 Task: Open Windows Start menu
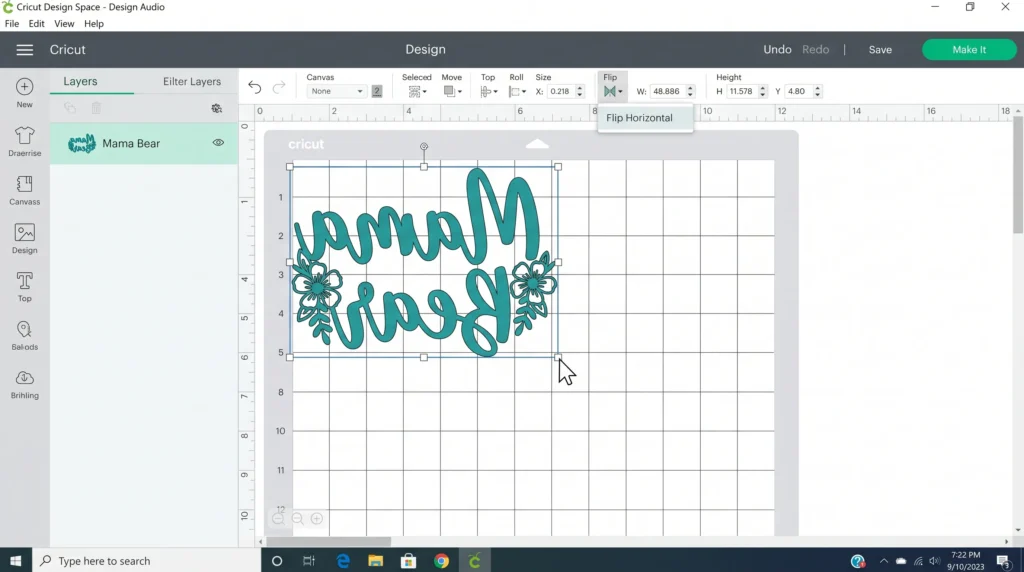point(16,561)
